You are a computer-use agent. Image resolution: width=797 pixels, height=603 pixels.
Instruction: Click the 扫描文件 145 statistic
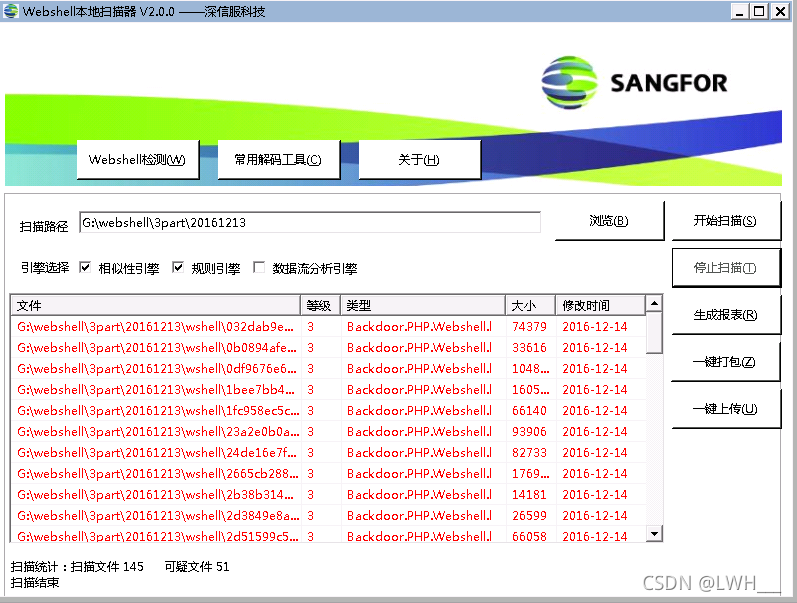107,566
